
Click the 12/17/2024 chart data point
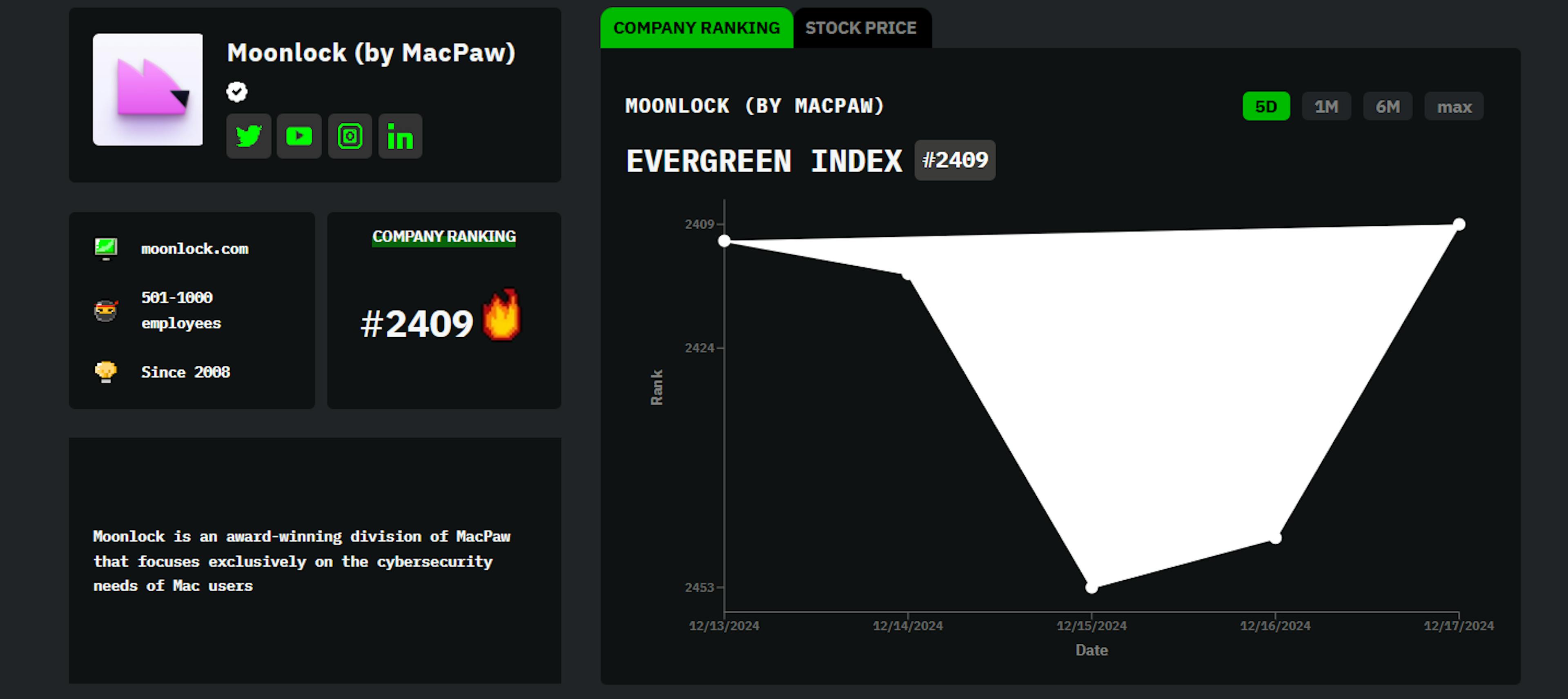[1459, 224]
